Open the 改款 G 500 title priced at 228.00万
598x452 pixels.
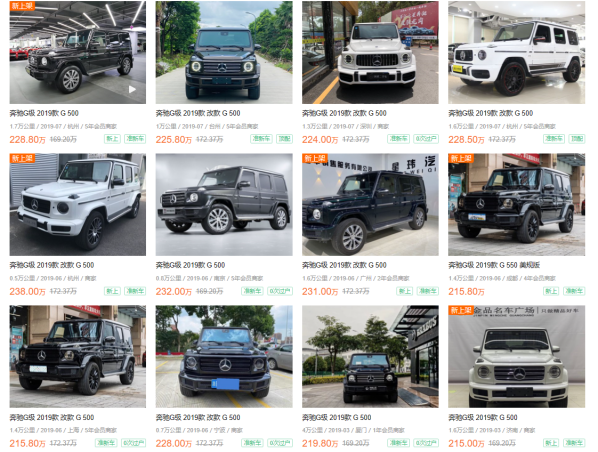(198, 417)
